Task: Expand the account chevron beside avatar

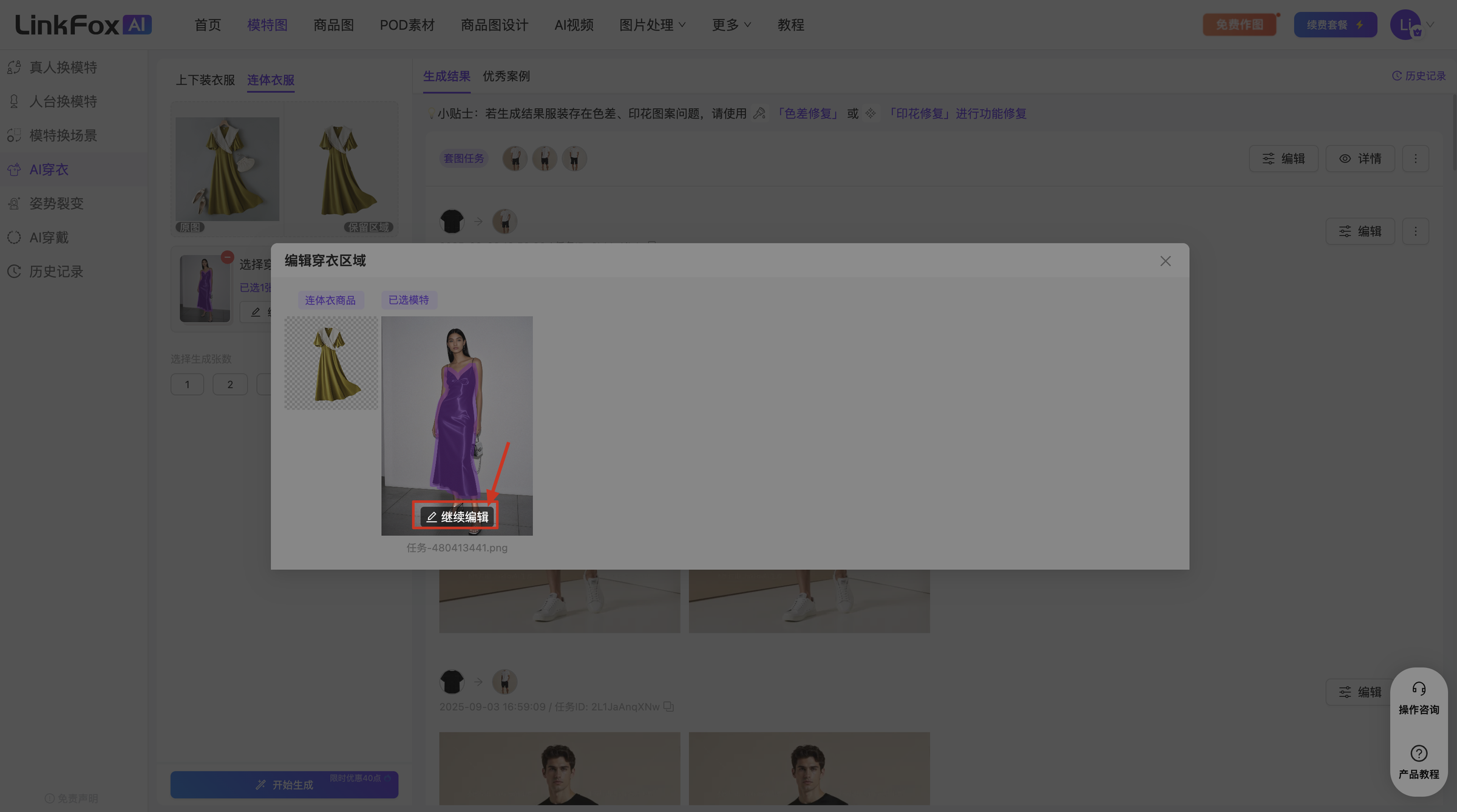Action: click(x=1430, y=25)
